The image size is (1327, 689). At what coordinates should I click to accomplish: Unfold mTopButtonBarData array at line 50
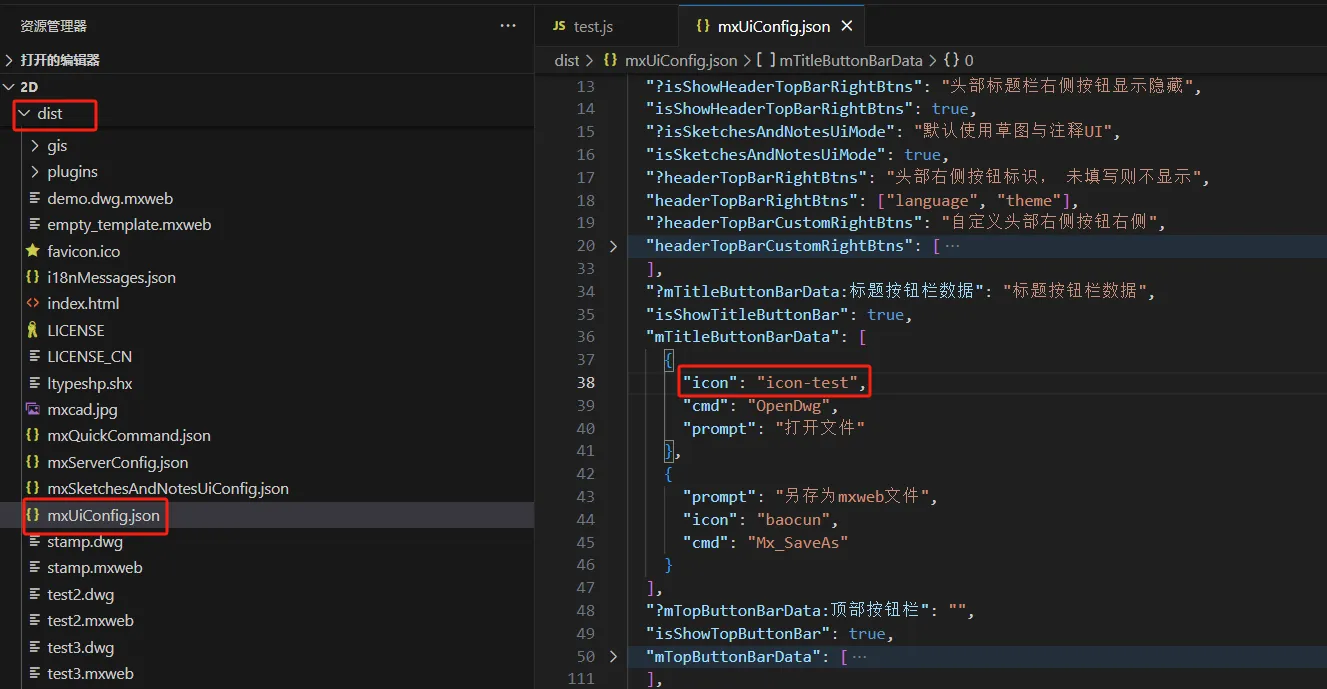tap(613, 657)
